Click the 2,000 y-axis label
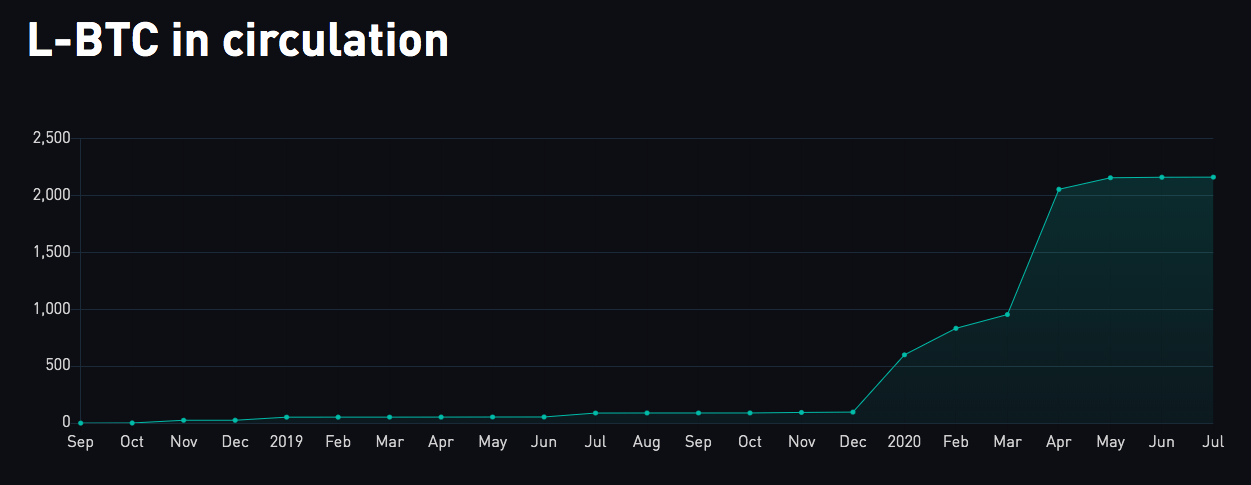The image size is (1251, 485). click(x=50, y=195)
